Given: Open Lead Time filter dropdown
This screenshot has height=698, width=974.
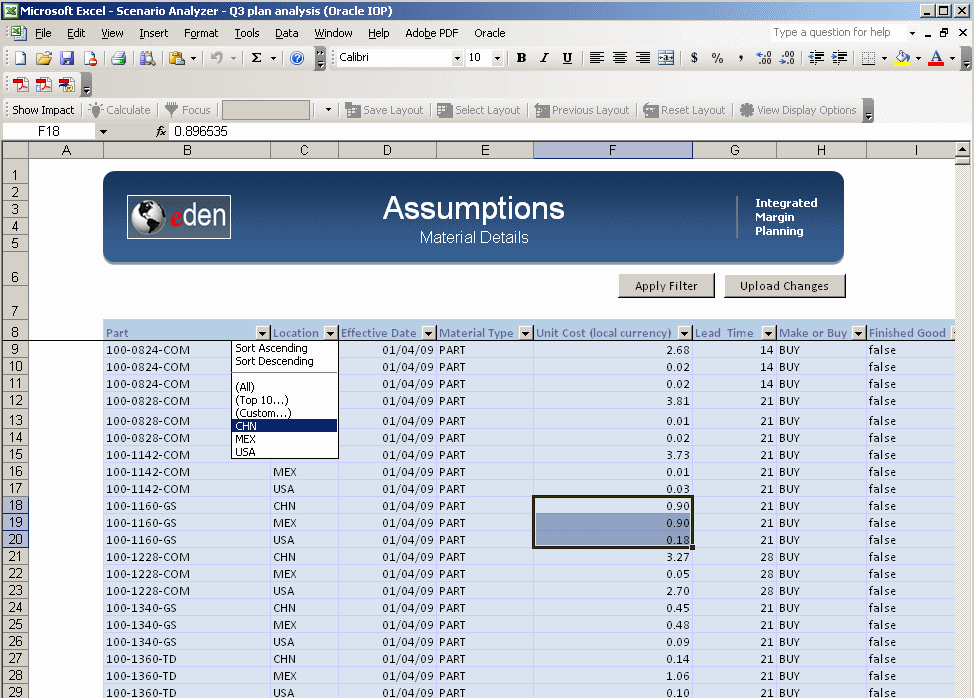Looking at the screenshot, I should pos(768,333).
